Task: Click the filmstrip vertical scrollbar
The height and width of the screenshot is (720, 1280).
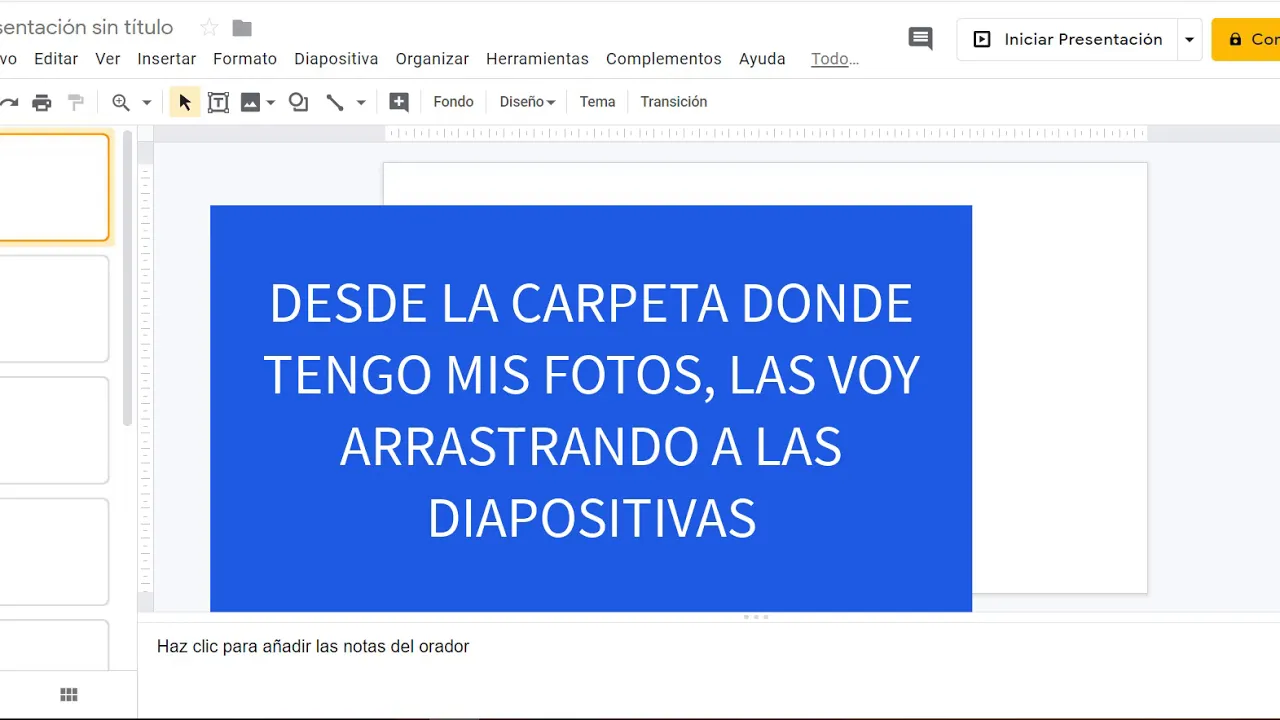Action: (x=127, y=280)
